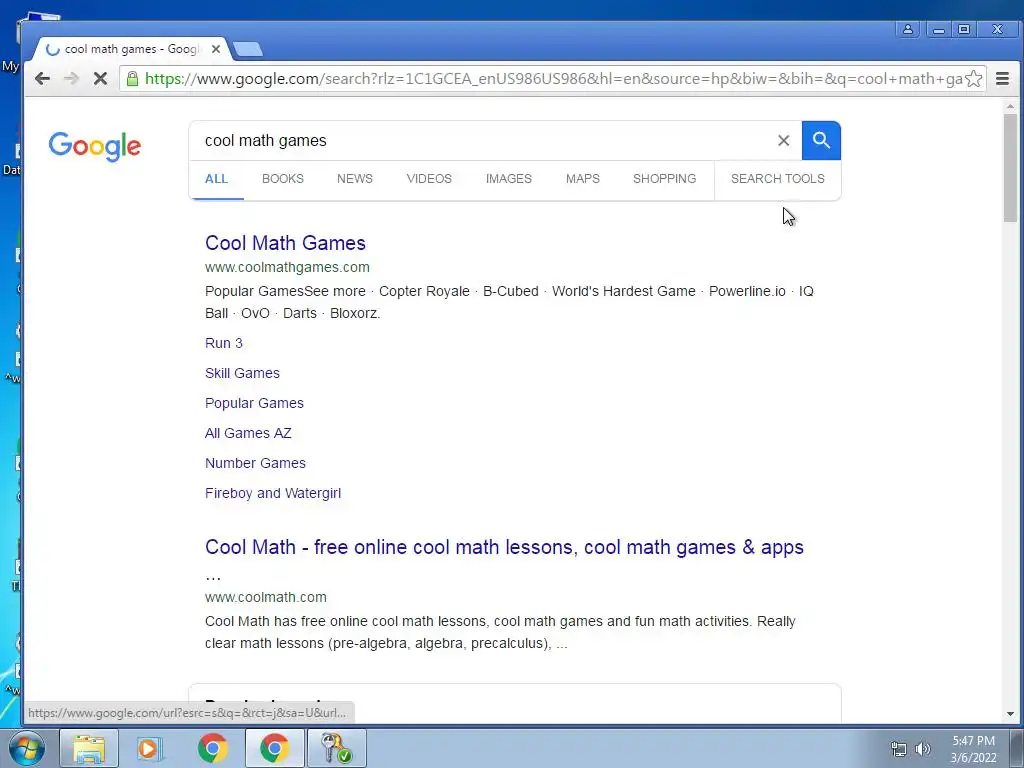Click the active Chrome window taskbar icon
Viewport: 1024px width, 768px height.
click(x=274, y=748)
